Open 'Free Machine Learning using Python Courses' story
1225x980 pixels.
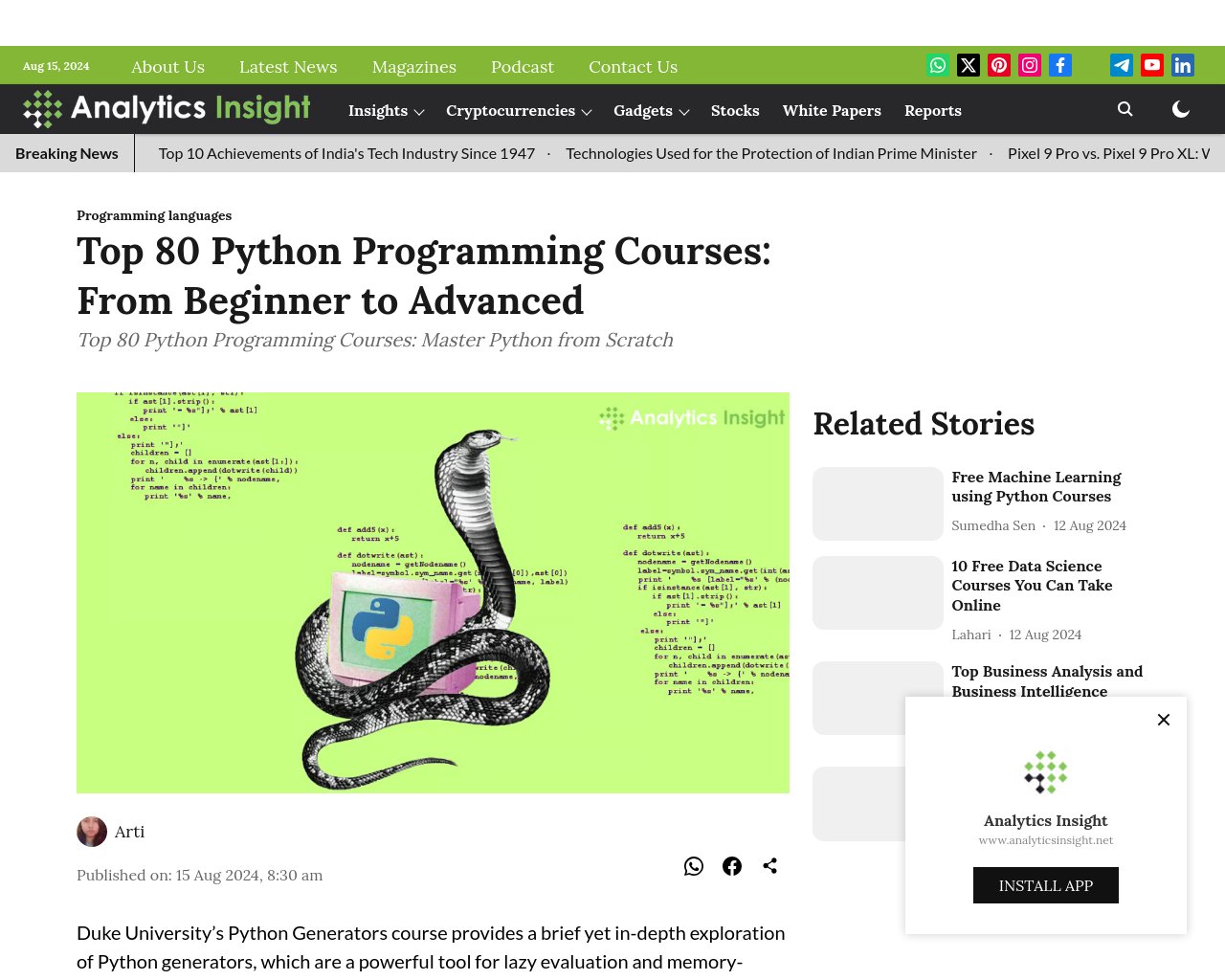click(x=1036, y=486)
